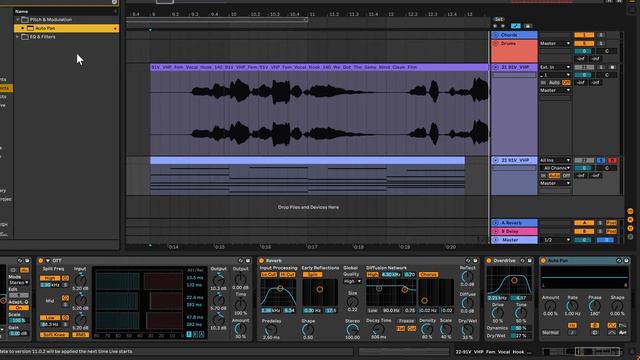Toggle the A Reverb Post button
640x360 pixels.
[611, 223]
